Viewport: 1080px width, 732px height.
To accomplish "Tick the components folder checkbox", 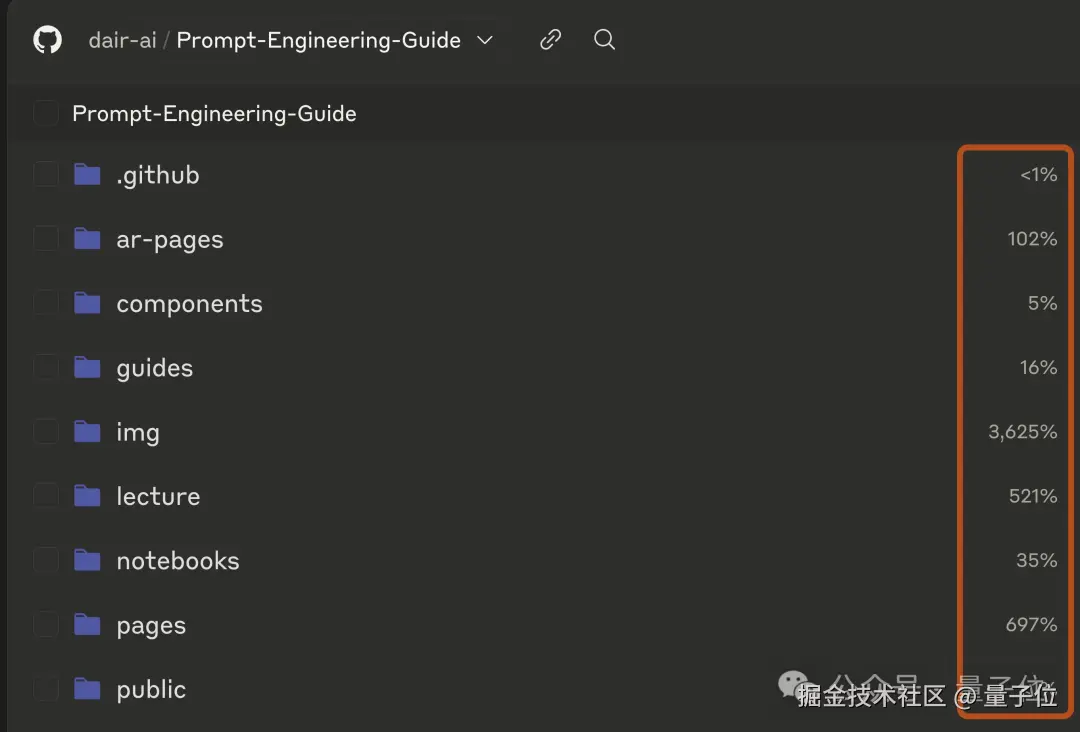I will 46,303.
